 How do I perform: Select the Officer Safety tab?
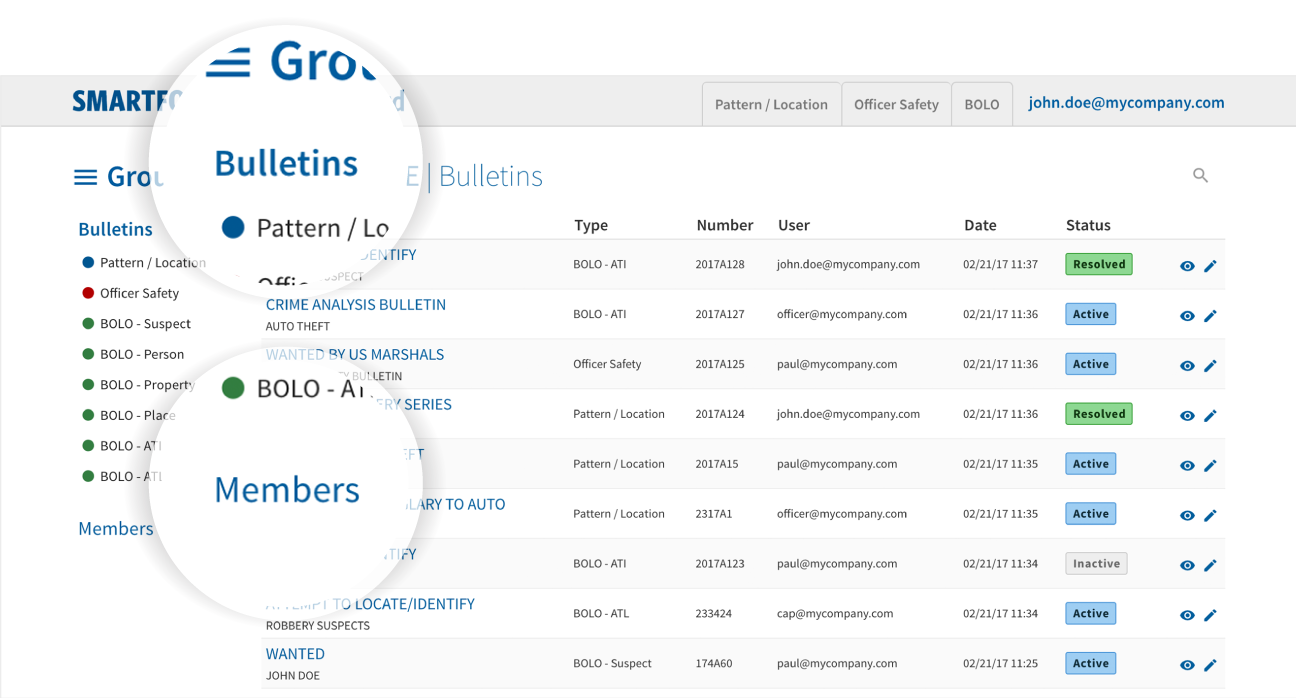coord(896,104)
